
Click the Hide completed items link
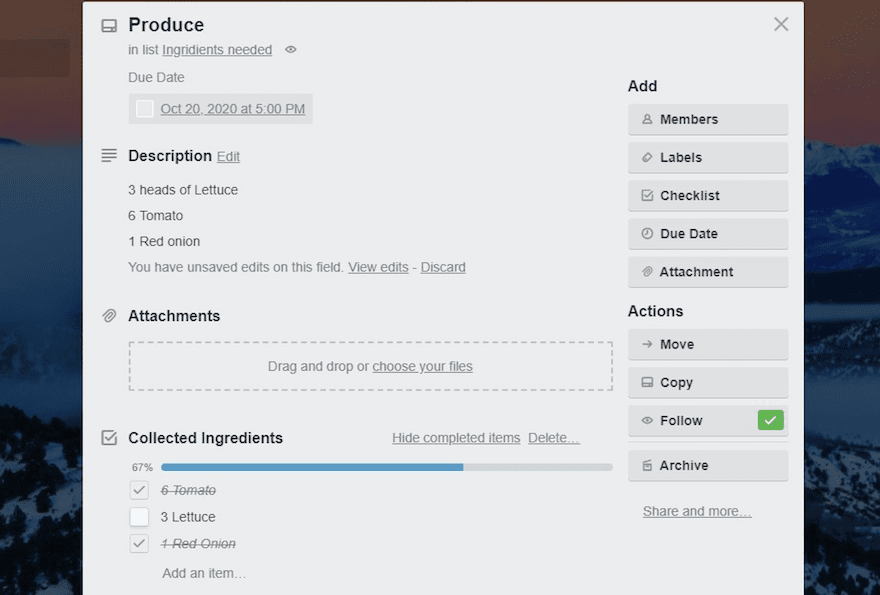[x=456, y=438]
